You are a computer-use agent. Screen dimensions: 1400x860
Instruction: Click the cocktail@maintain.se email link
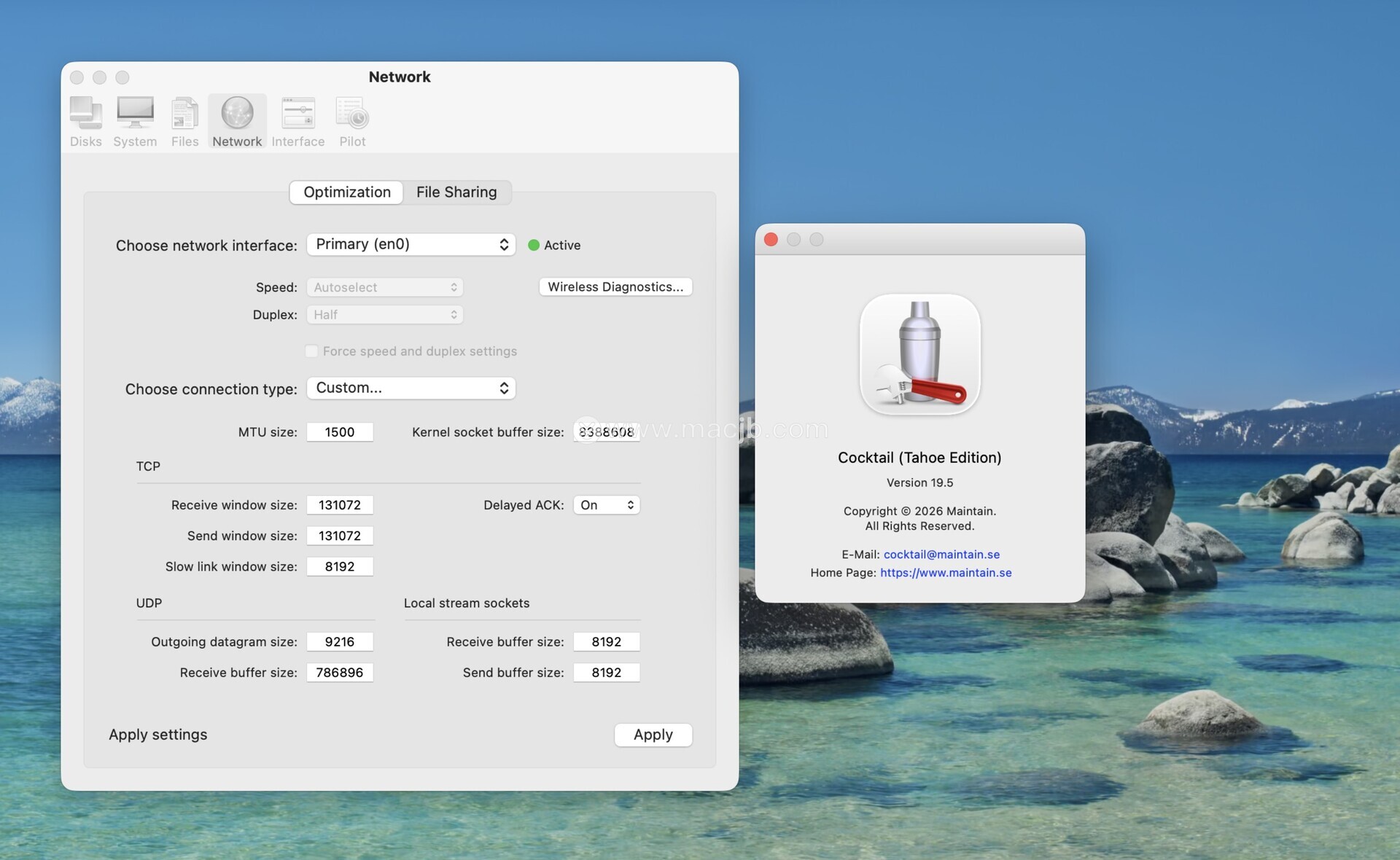pyautogui.click(x=941, y=555)
